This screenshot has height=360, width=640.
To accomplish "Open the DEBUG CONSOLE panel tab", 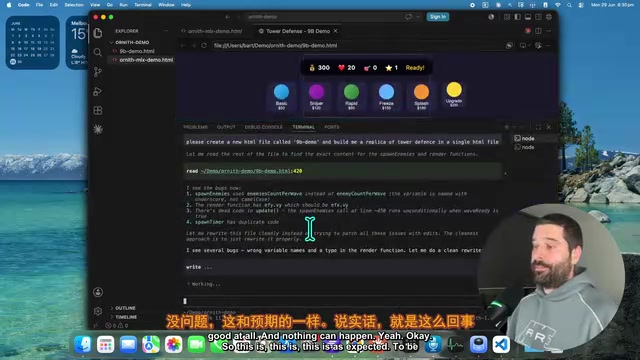I will pyautogui.click(x=263, y=127).
